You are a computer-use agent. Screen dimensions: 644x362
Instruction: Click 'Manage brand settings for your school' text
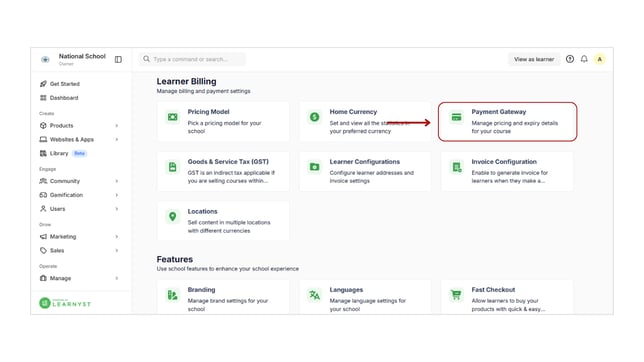[x=228, y=305]
